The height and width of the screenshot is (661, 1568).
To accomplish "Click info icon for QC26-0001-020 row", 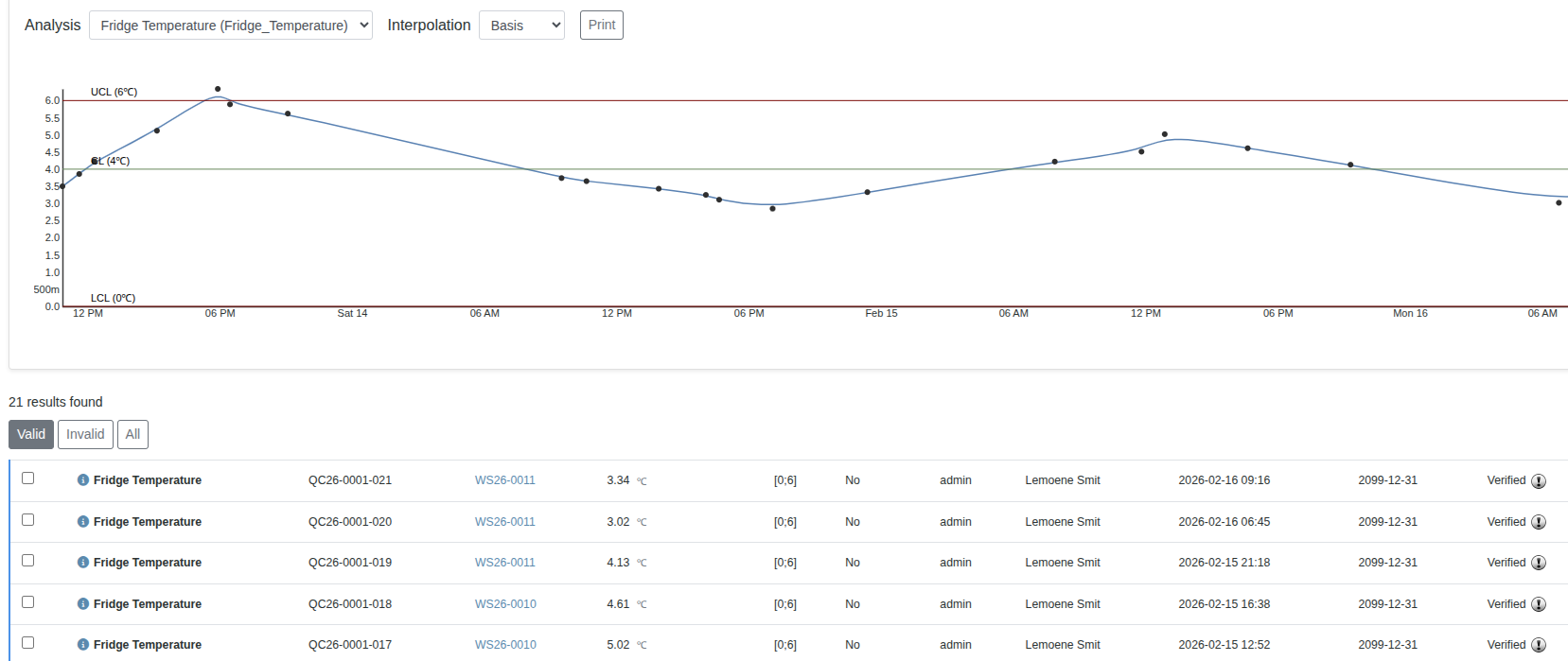I will pyautogui.click(x=83, y=522).
